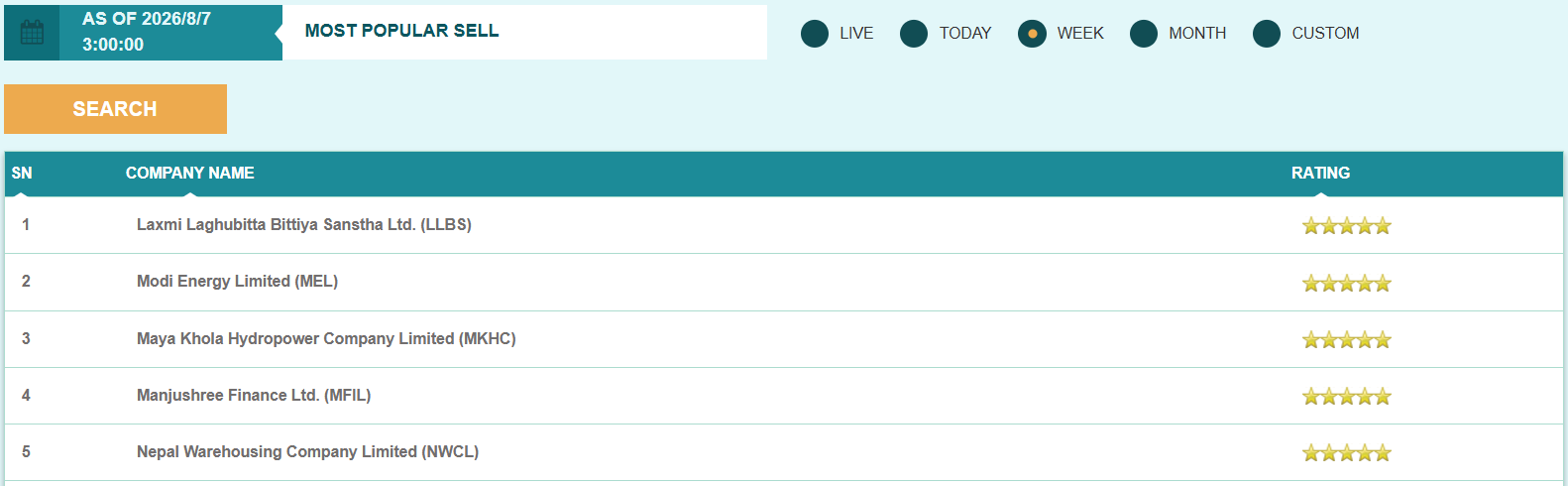Click the orange SEARCH button
1568x486 pixels.
coord(115,109)
